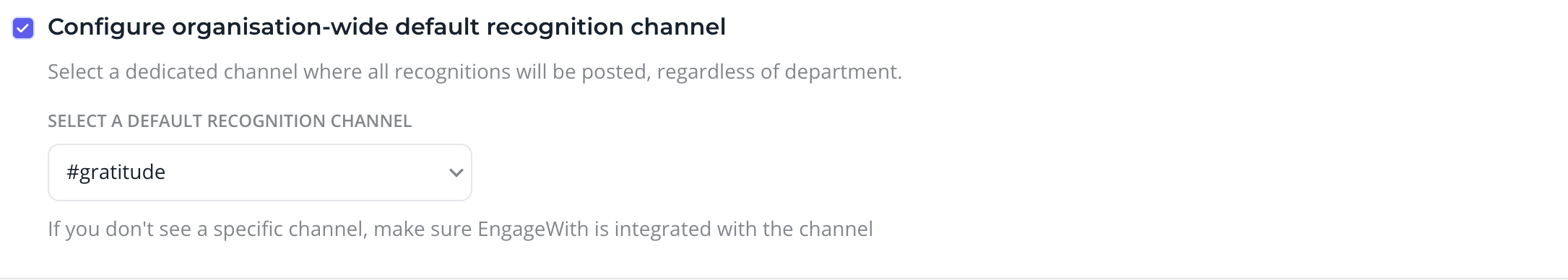The image size is (1568, 280).
Task: Uncheck the organisation-wide default recognition channel checkbox
Action: tap(23, 28)
